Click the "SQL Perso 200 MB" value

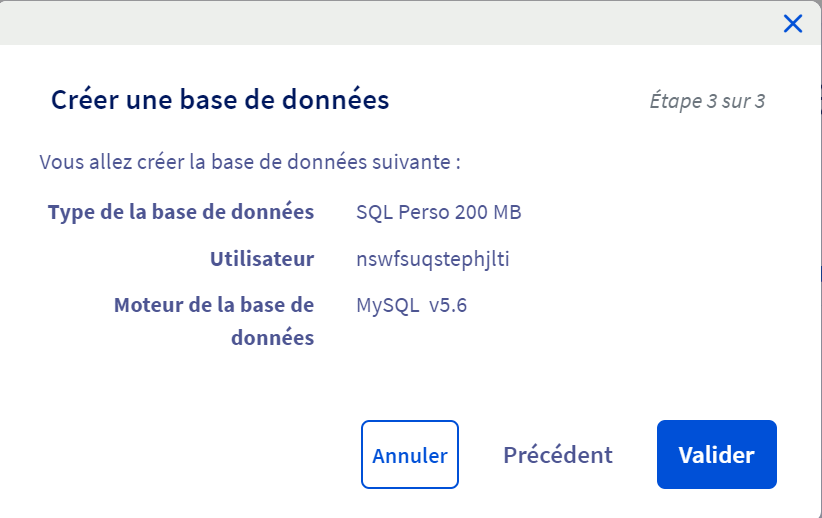coord(439,212)
